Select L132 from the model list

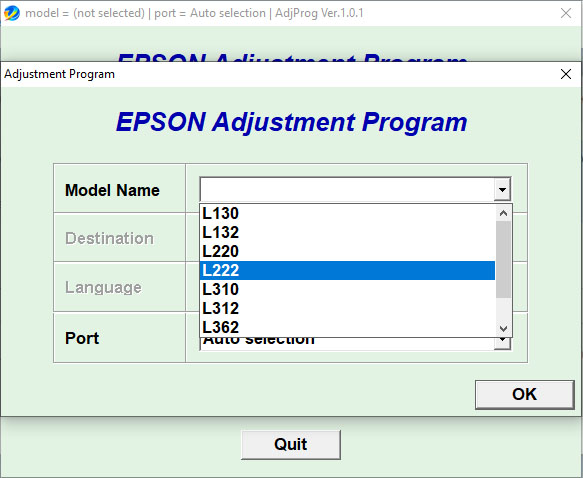click(347, 232)
